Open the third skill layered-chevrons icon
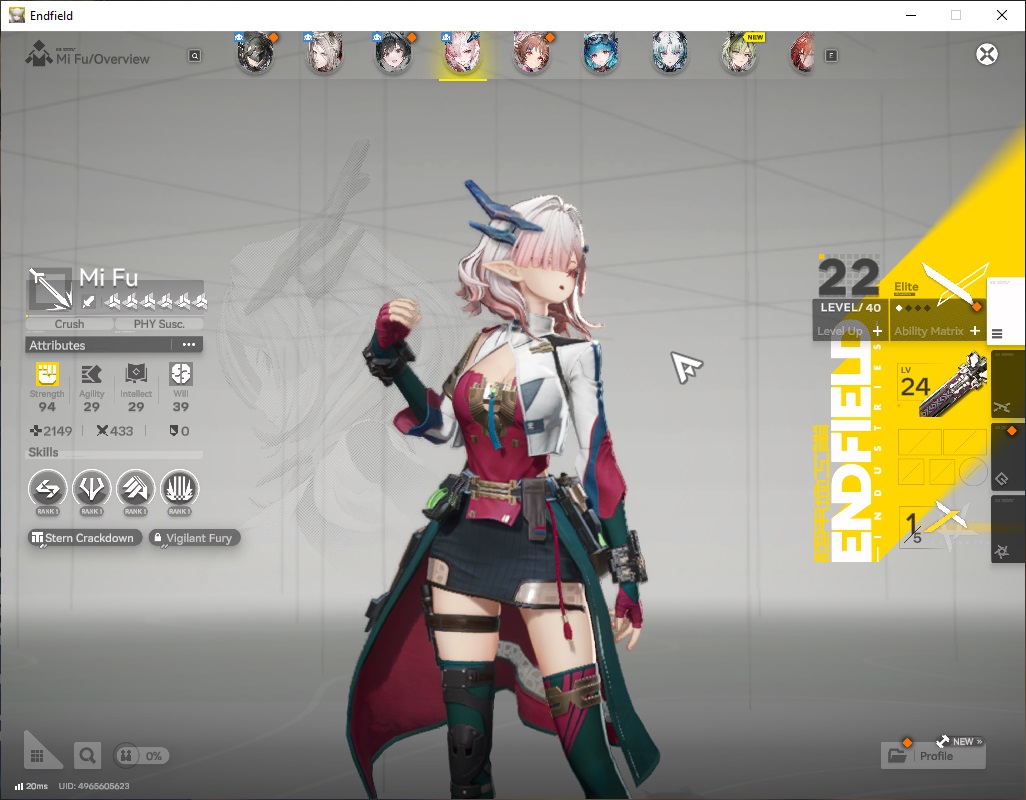Image resolution: width=1026 pixels, height=800 pixels. click(x=135, y=489)
